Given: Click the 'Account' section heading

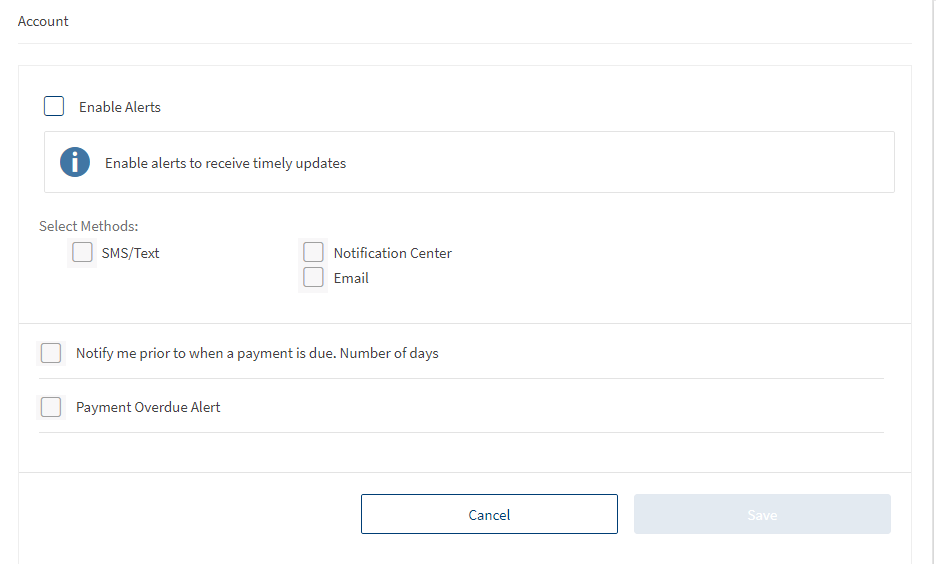Looking at the screenshot, I should pyautogui.click(x=43, y=21).
